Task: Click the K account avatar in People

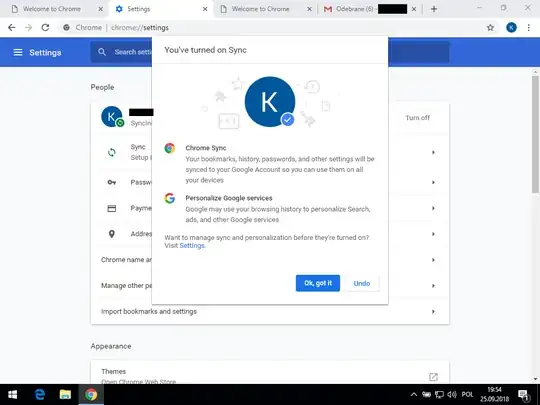Action: pyautogui.click(x=112, y=116)
